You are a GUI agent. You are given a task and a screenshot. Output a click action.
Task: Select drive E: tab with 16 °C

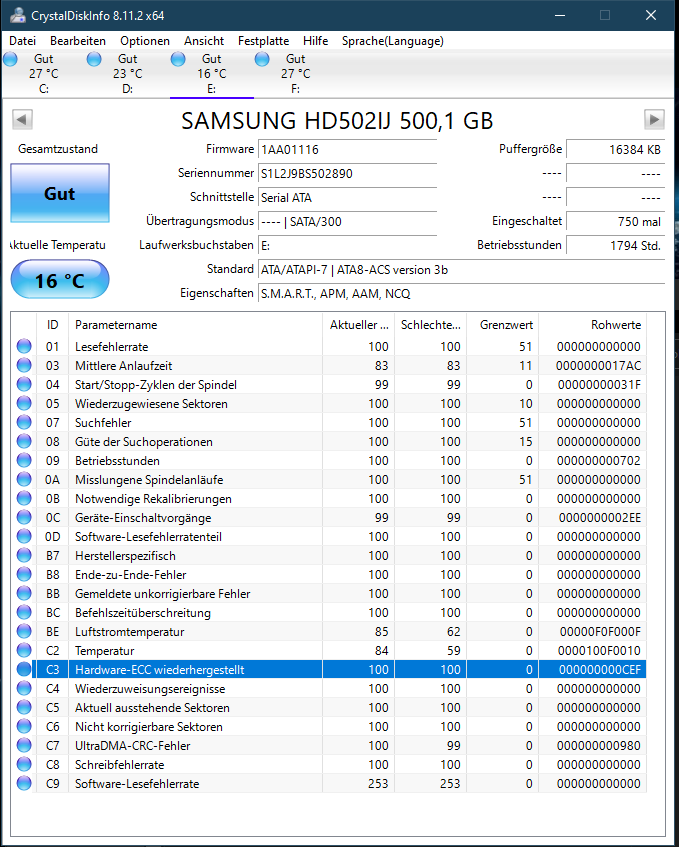tap(212, 74)
